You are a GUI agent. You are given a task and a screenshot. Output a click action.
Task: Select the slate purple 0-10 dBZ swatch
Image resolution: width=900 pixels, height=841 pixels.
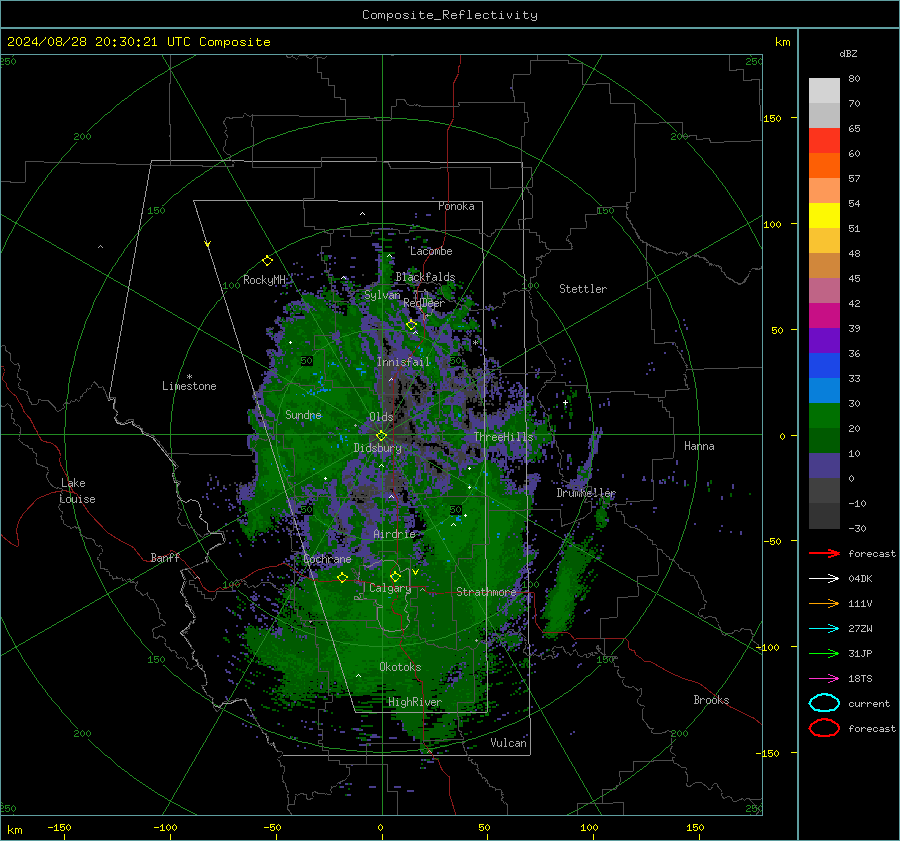tap(824, 465)
